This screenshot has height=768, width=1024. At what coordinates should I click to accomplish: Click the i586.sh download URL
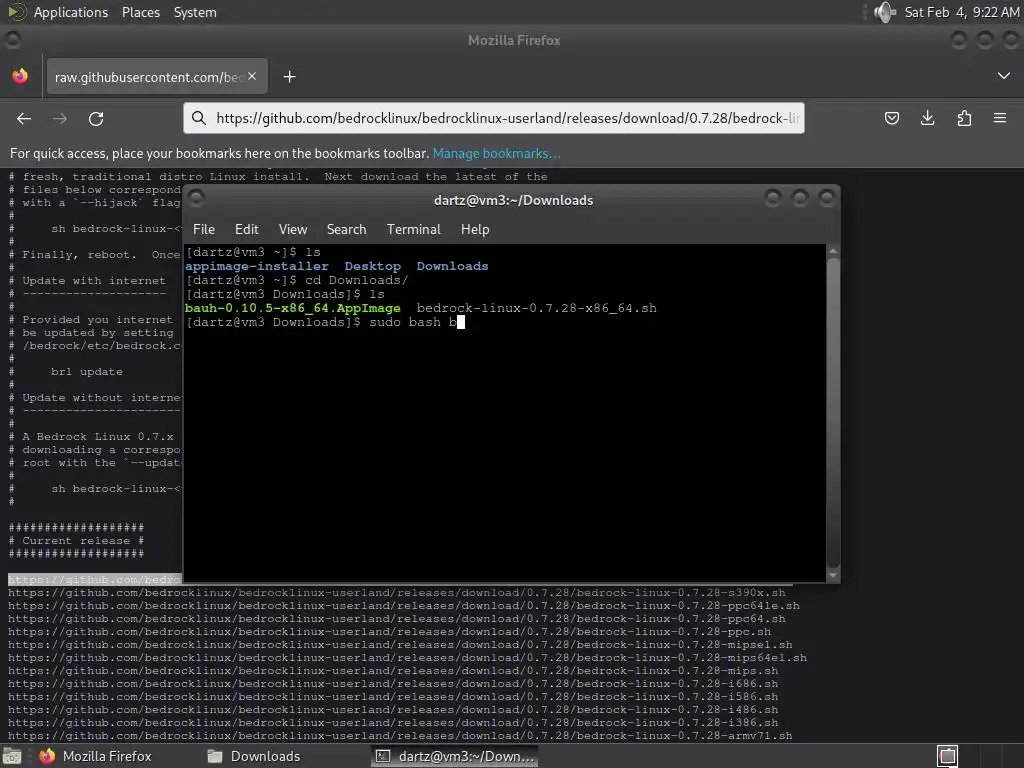click(393, 697)
